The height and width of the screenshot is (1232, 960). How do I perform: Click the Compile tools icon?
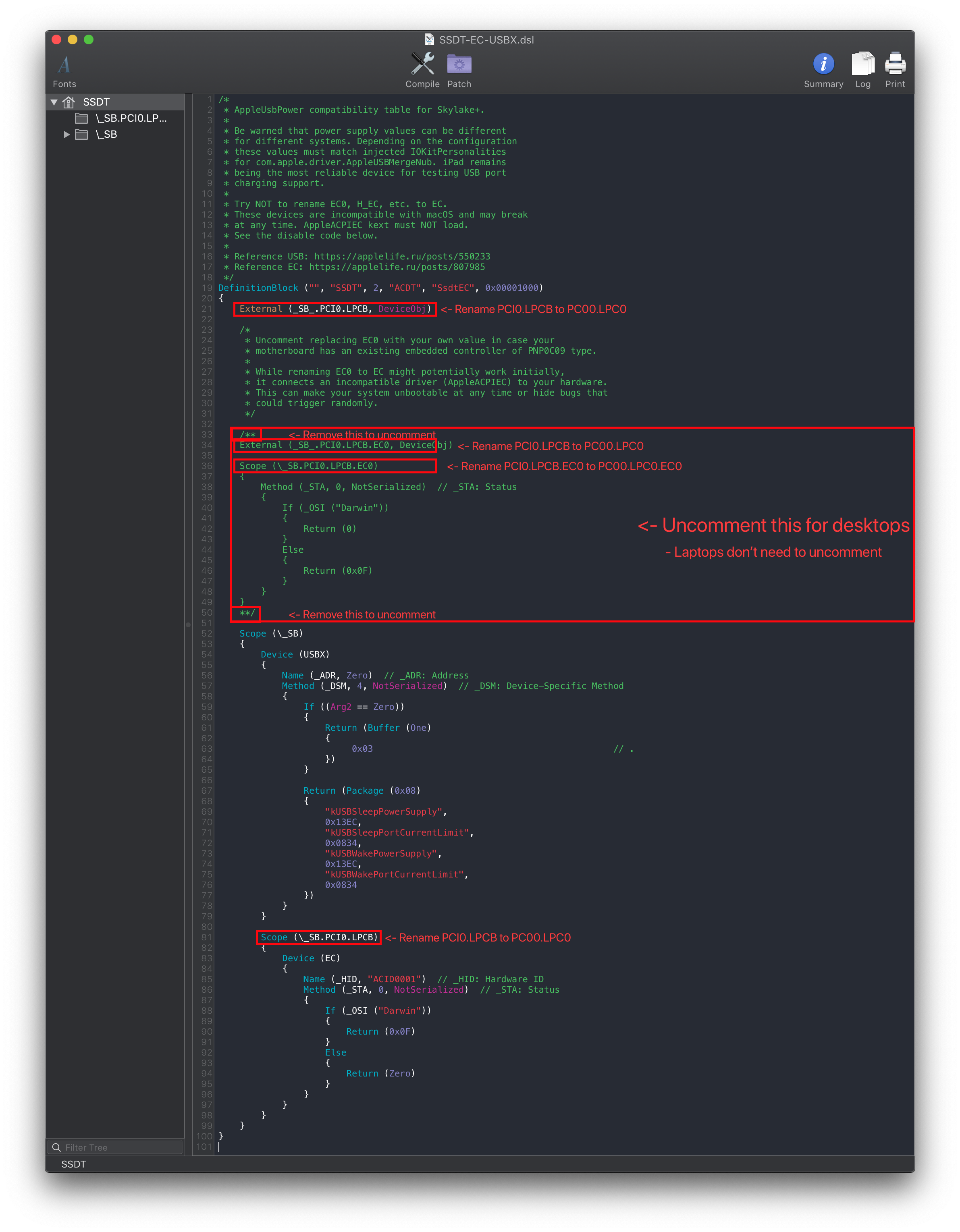click(x=422, y=64)
